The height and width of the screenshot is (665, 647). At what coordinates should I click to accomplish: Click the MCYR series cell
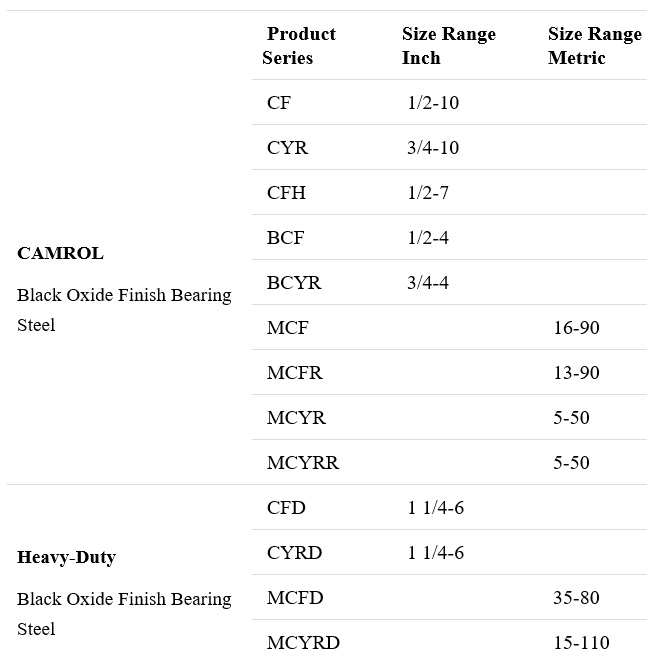tap(296, 418)
